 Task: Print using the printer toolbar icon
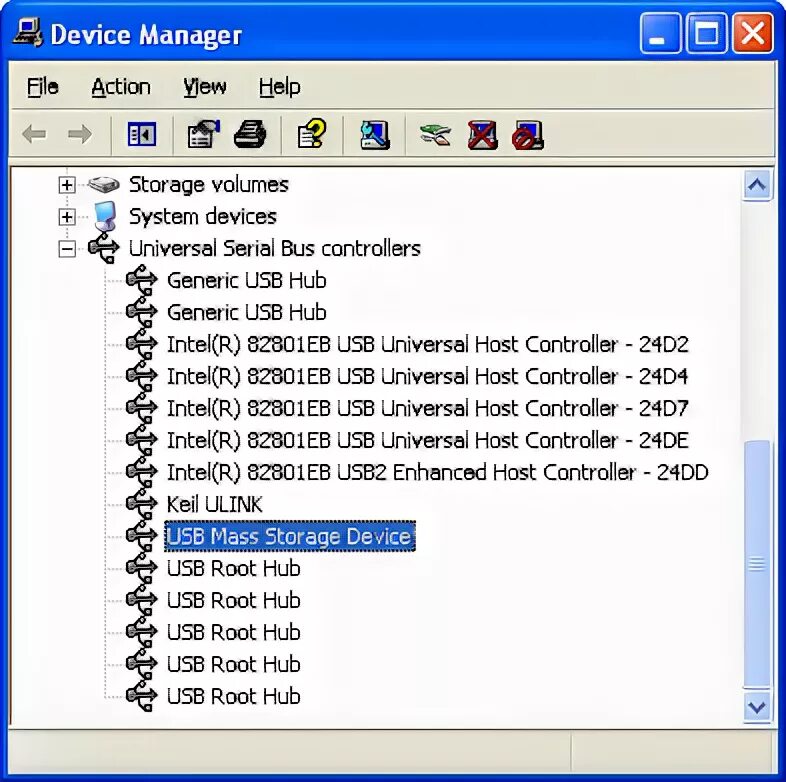click(250, 134)
